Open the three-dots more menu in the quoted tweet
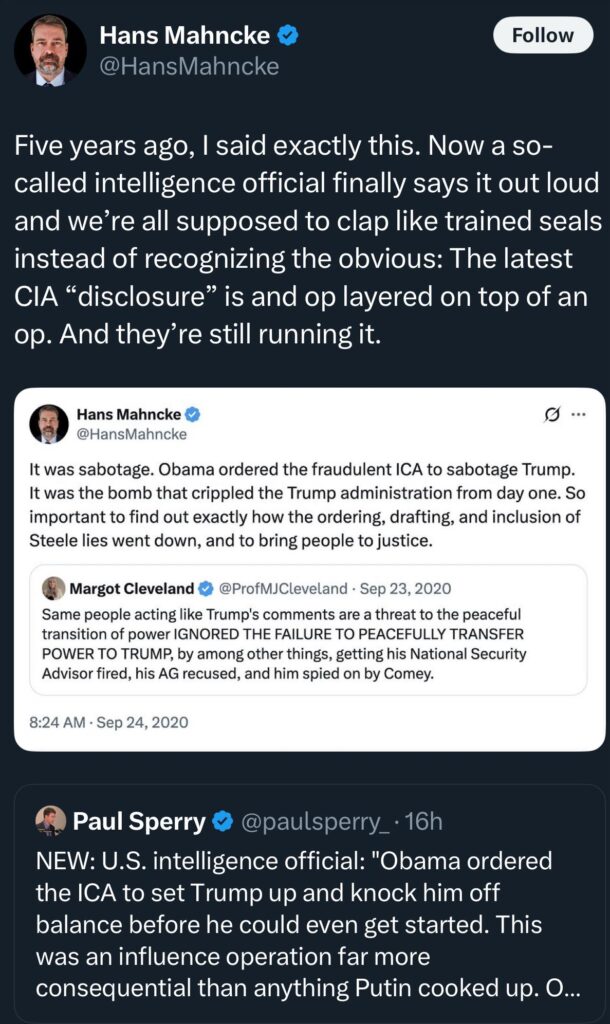 [578, 413]
